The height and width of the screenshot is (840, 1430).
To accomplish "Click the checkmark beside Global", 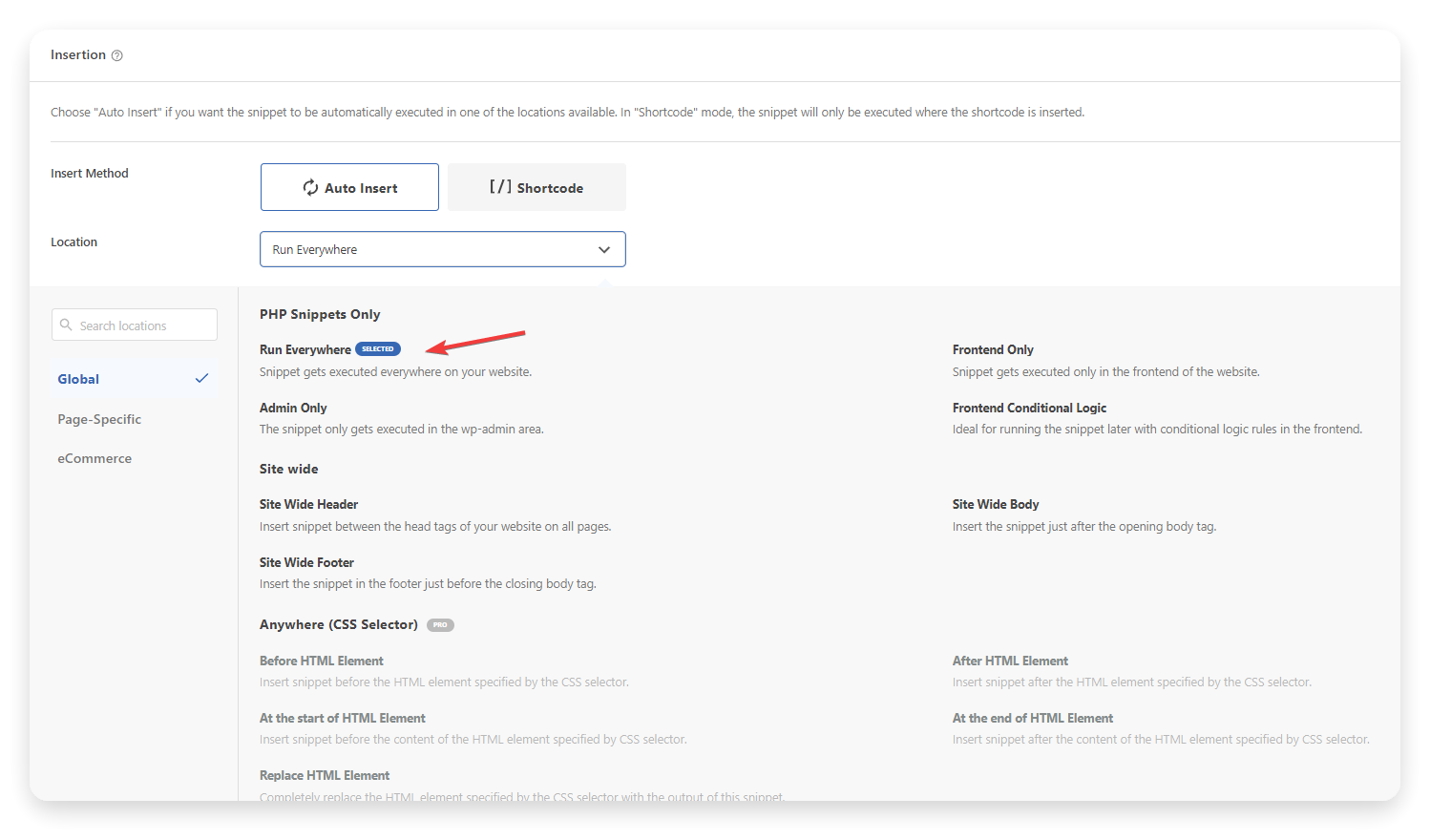I will tap(201, 378).
